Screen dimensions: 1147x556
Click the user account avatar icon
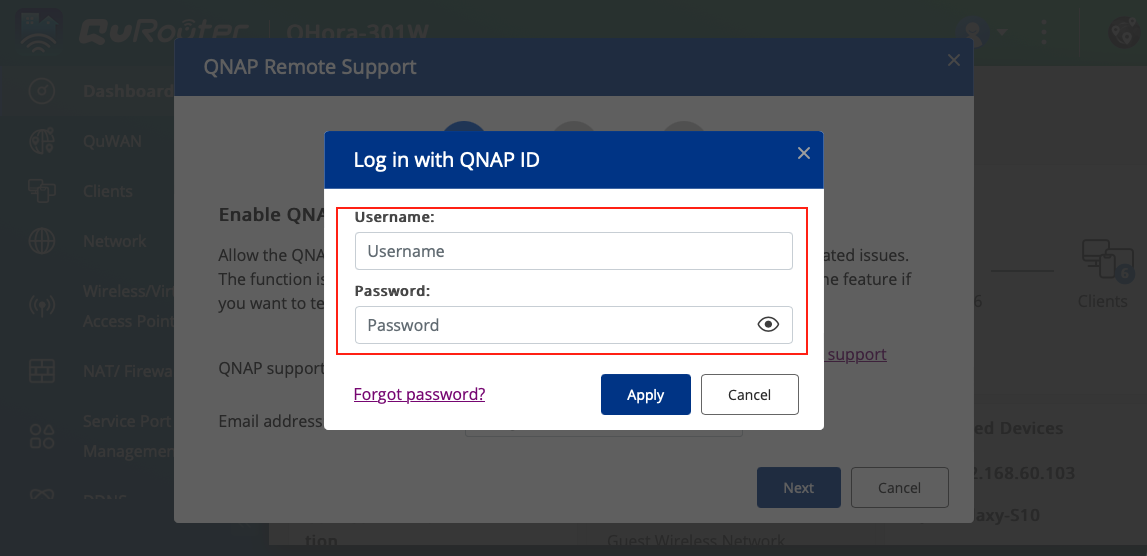[973, 32]
